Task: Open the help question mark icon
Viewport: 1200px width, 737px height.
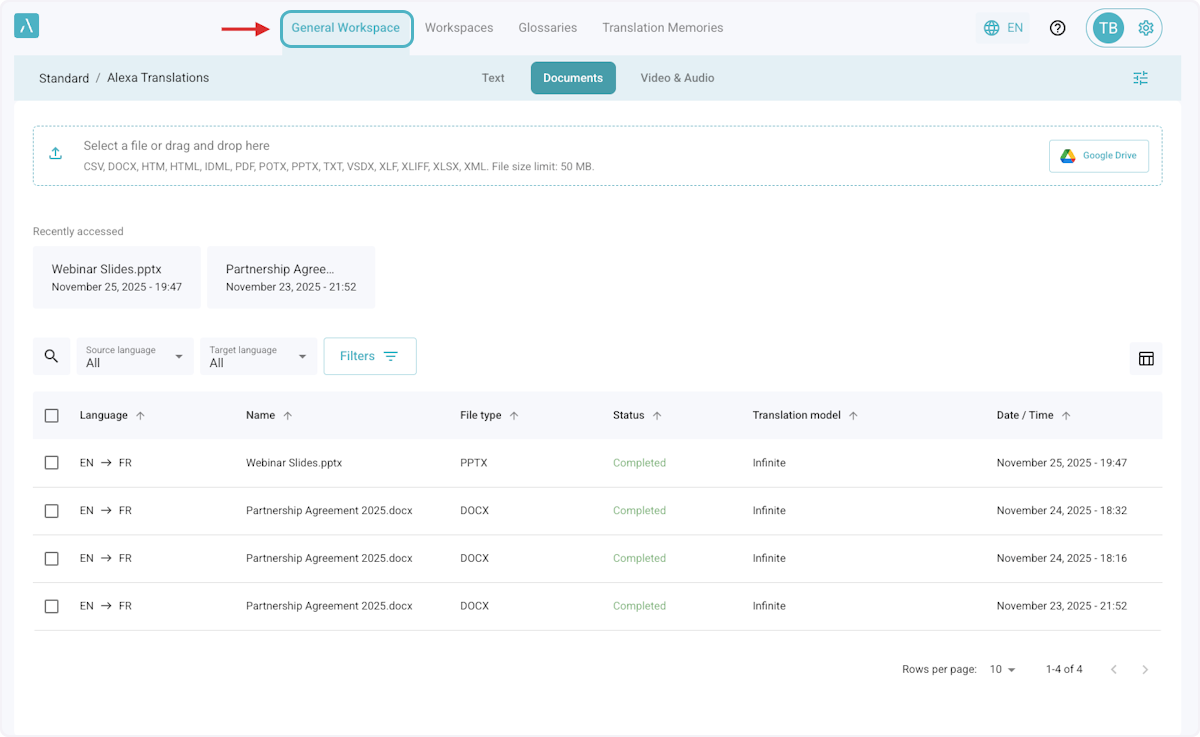Action: coord(1057,28)
